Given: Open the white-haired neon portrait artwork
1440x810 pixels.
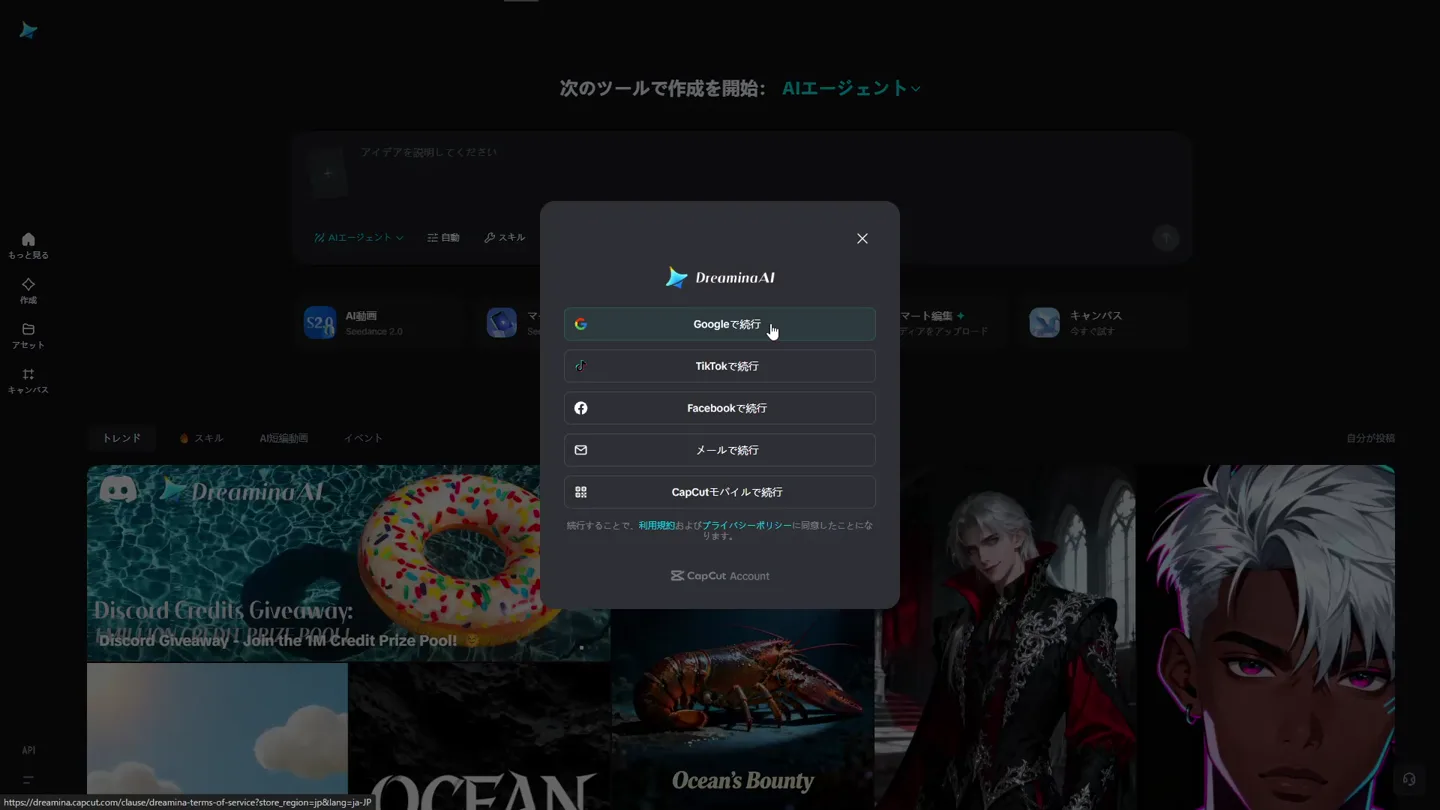Looking at the screenshot, I should 1266,637.
